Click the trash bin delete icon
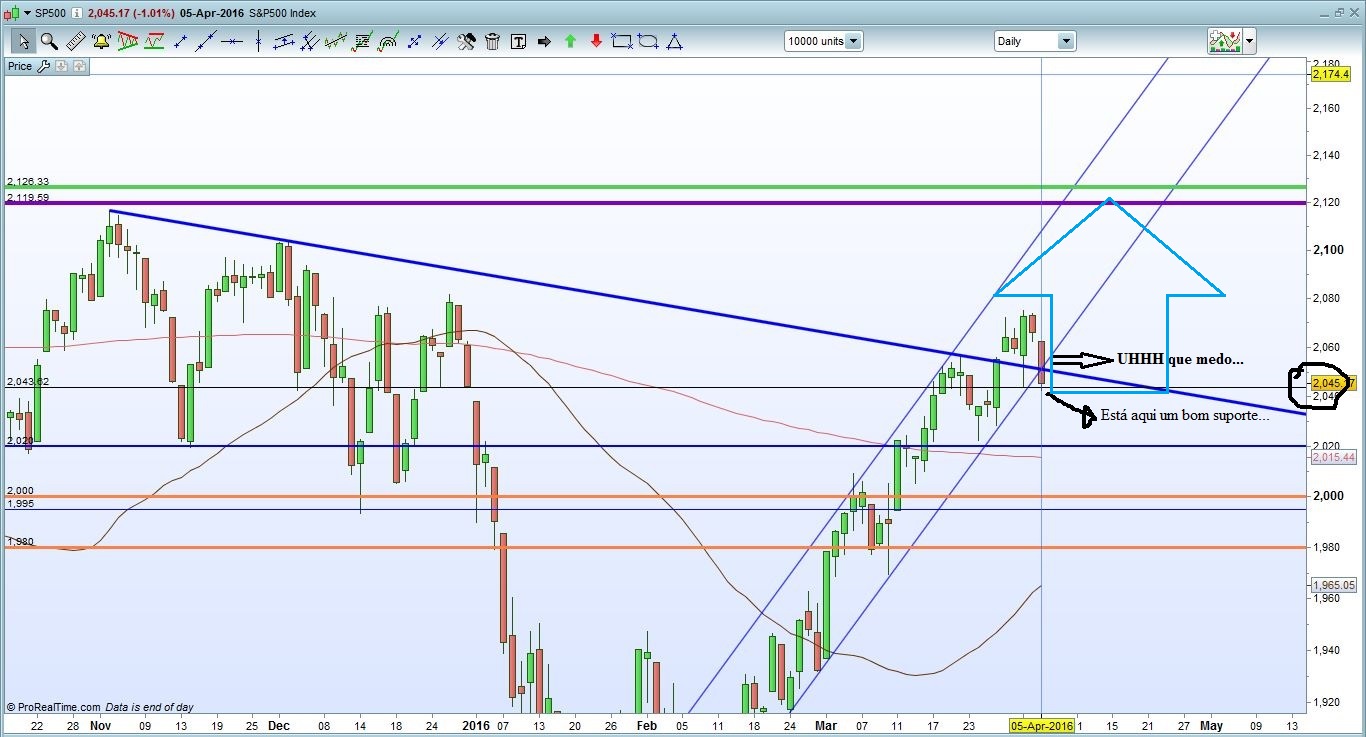 click(x=492, y=41)
